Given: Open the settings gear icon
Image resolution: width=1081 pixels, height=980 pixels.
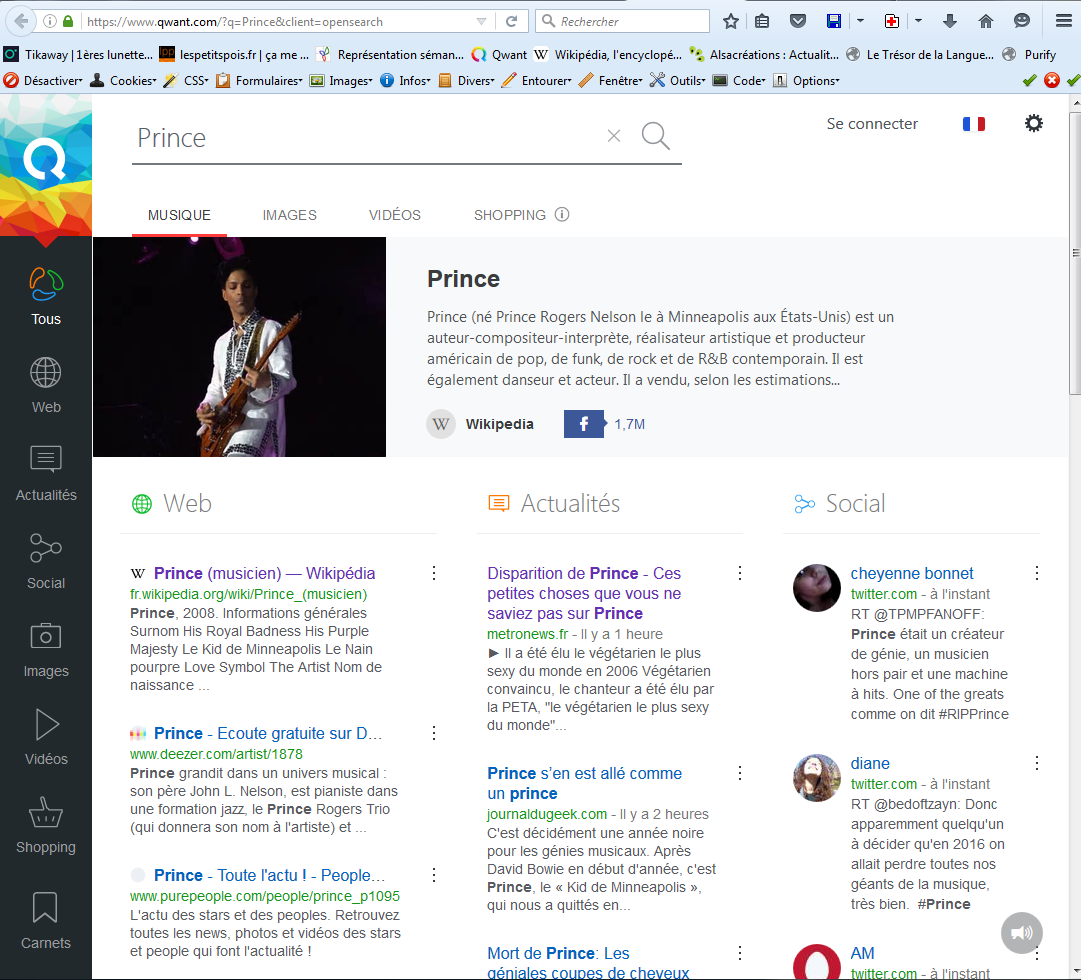Looking at the screenshot, I should click(1034, 123).
